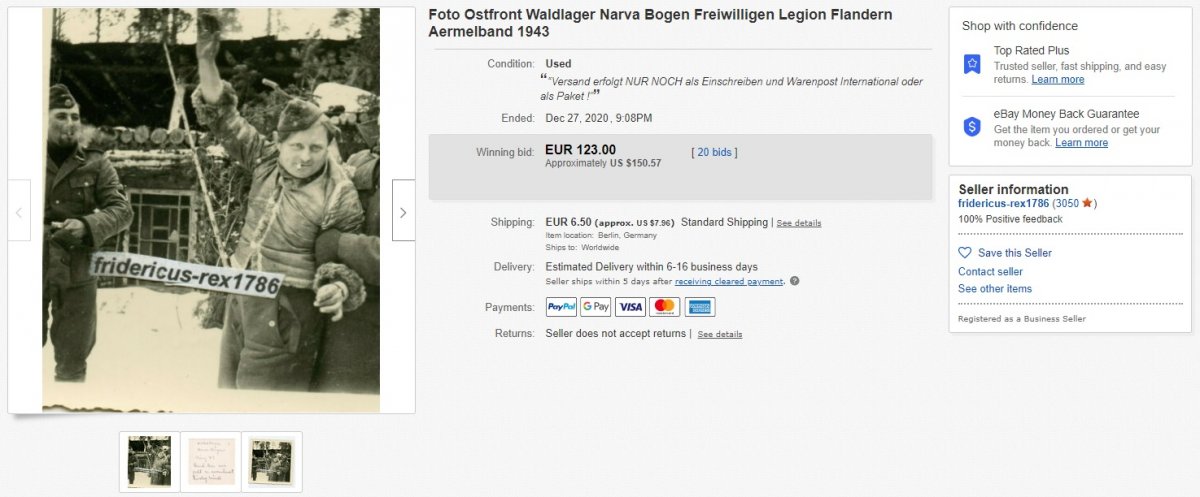Click the heart icon beside Save this Seller

click(x=965, y=253)
